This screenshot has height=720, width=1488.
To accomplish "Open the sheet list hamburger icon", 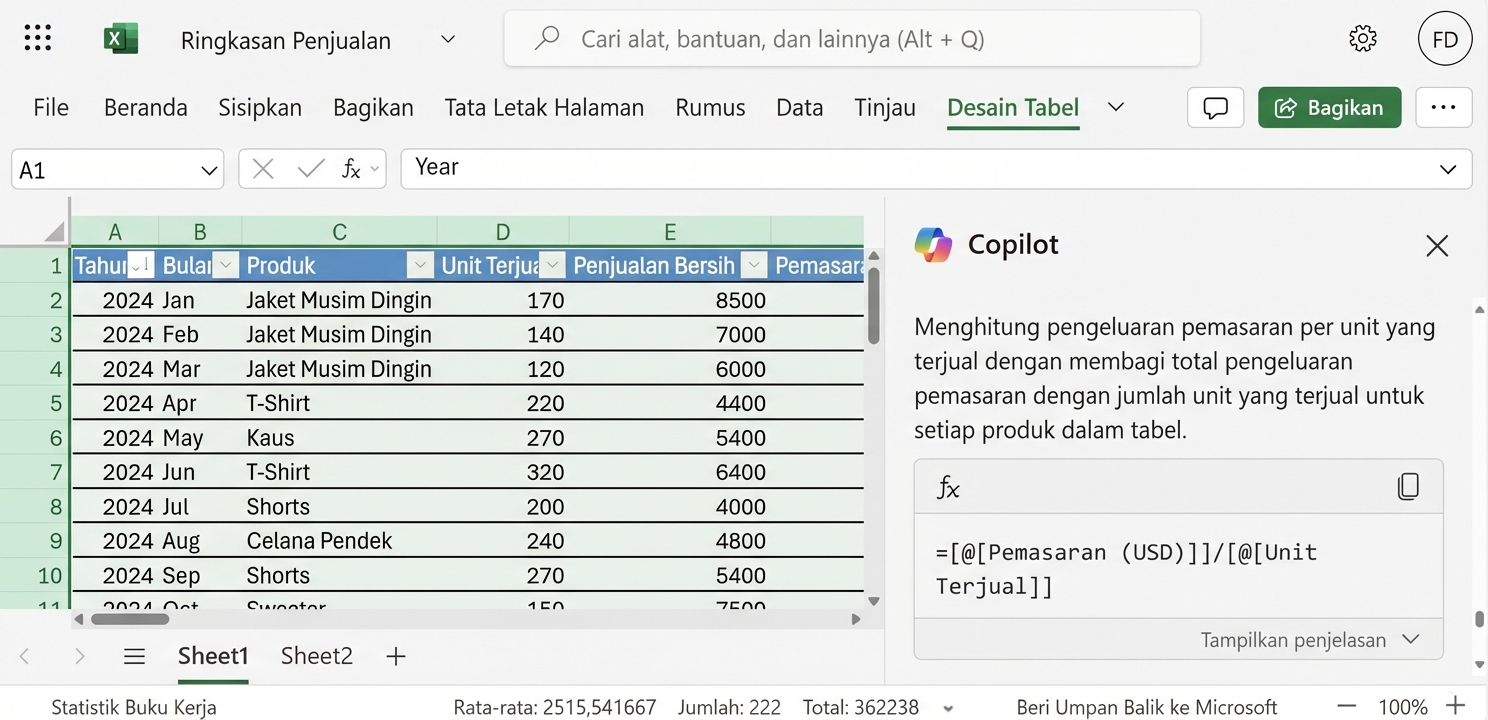I will tap(134, 656).
